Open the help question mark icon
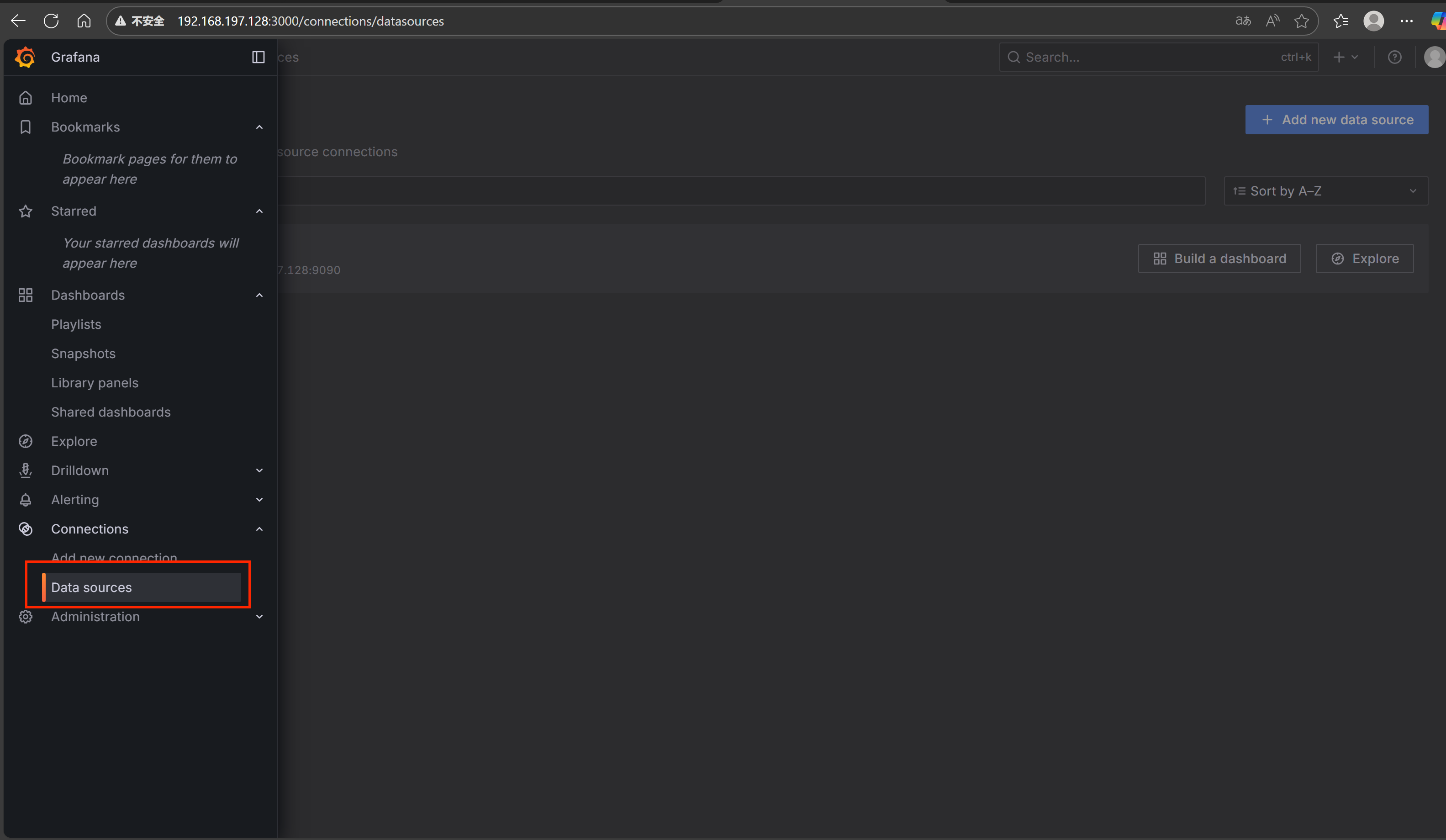The height and width of the screenshot is (840, 1446). 1394,57
